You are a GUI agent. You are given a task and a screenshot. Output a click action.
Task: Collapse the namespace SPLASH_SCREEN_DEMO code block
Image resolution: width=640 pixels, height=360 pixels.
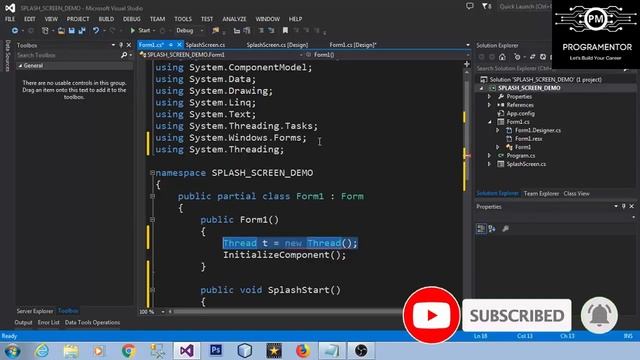[152, 173]
